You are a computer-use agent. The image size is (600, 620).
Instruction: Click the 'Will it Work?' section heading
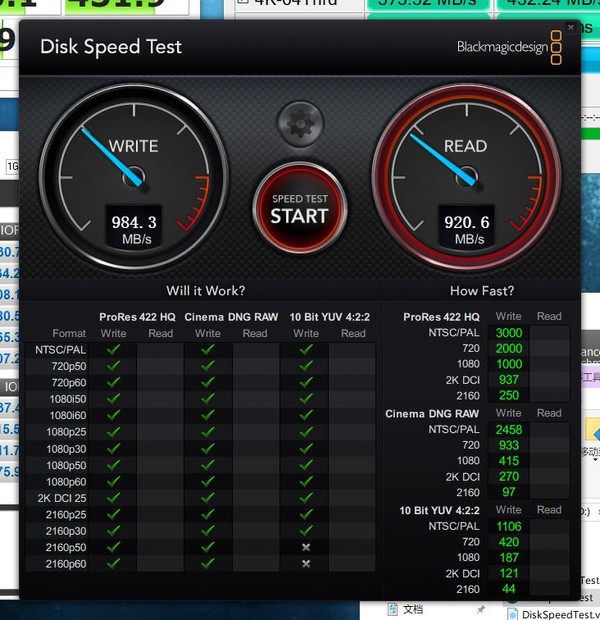tap(205, 291)
